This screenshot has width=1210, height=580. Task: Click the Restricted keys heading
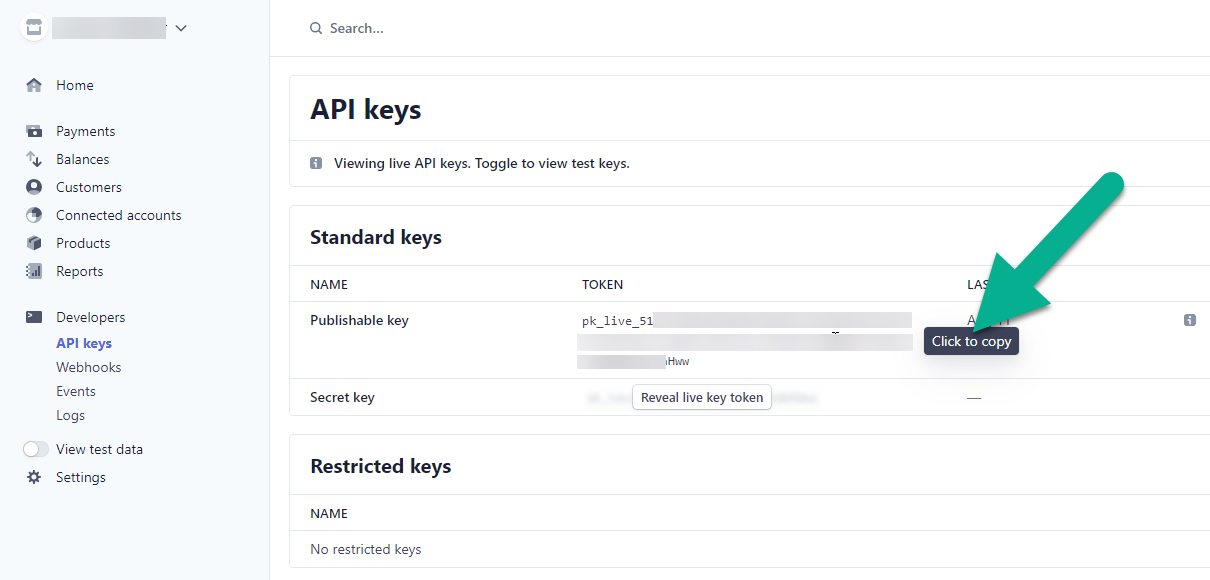coord(381,466)
